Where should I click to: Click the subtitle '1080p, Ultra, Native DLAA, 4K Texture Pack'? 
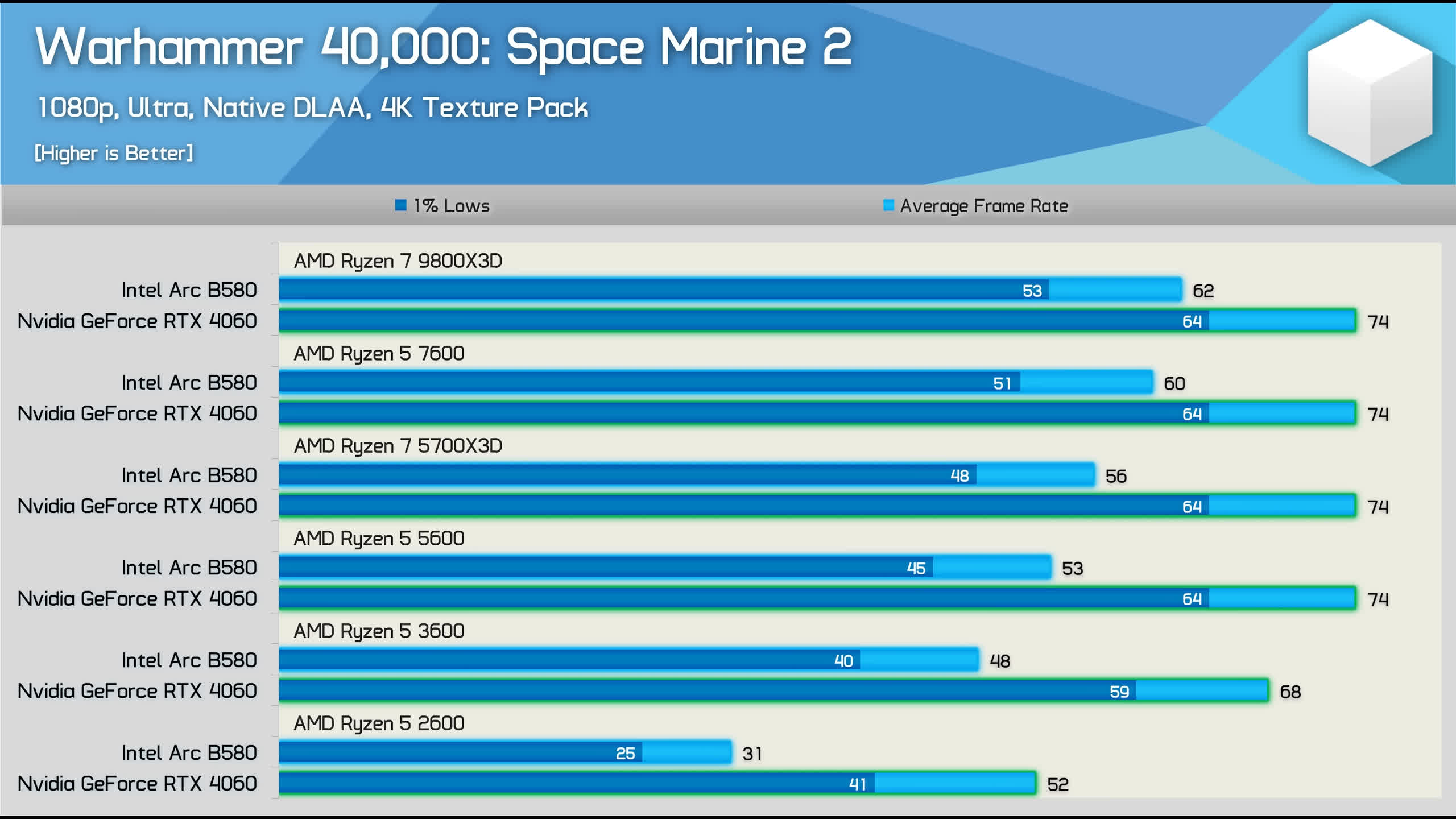[x=312, y=108]
